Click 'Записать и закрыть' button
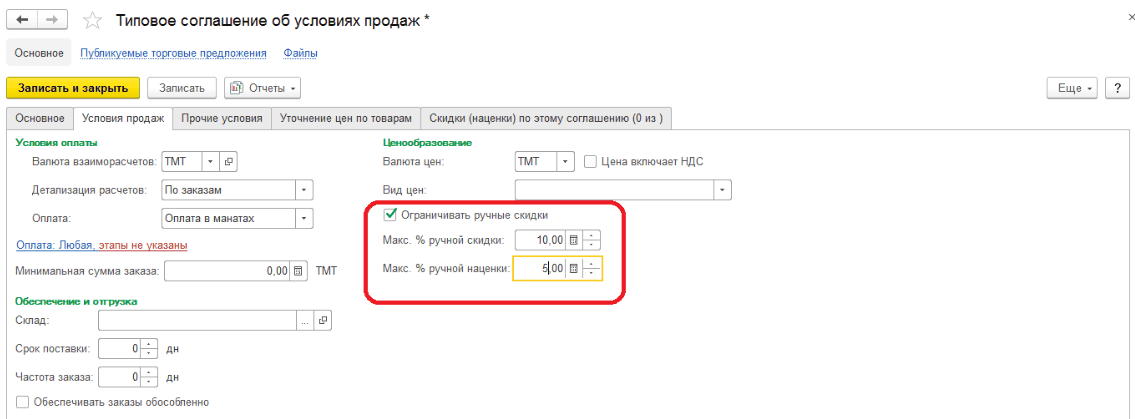Screen dimensions: 1135x419 click(x=73, y=88)
